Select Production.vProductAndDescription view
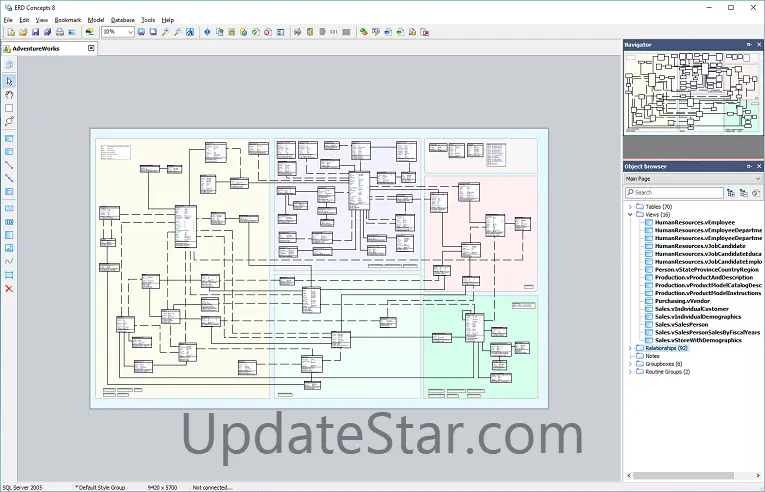The width and height of the screenshot is (765, 492). coord(704,277)
